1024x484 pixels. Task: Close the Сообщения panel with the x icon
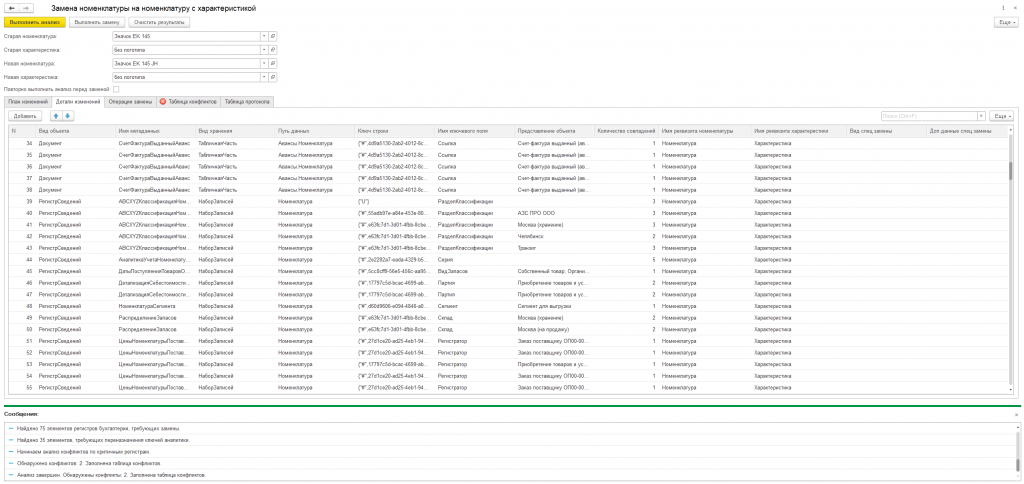pyautogui.click(x=1016, y=415)
